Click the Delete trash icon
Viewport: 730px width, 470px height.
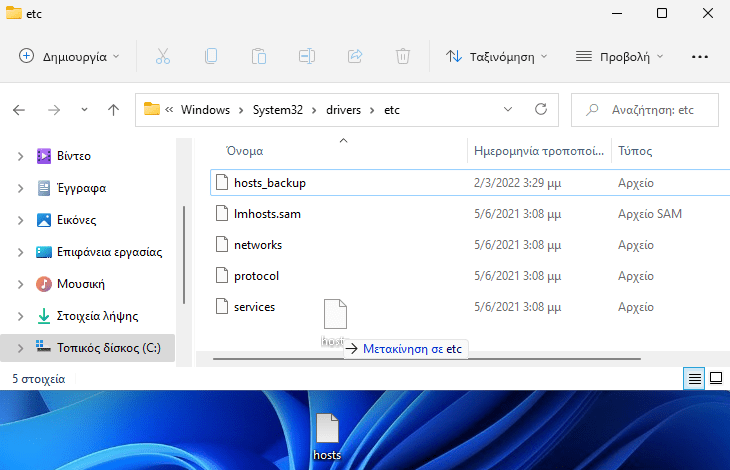point(403,56)
